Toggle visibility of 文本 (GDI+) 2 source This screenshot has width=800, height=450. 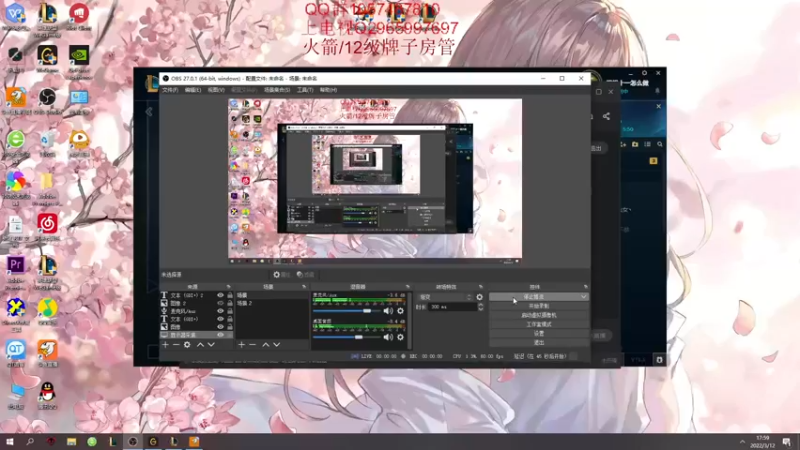(x=220, y=295)
